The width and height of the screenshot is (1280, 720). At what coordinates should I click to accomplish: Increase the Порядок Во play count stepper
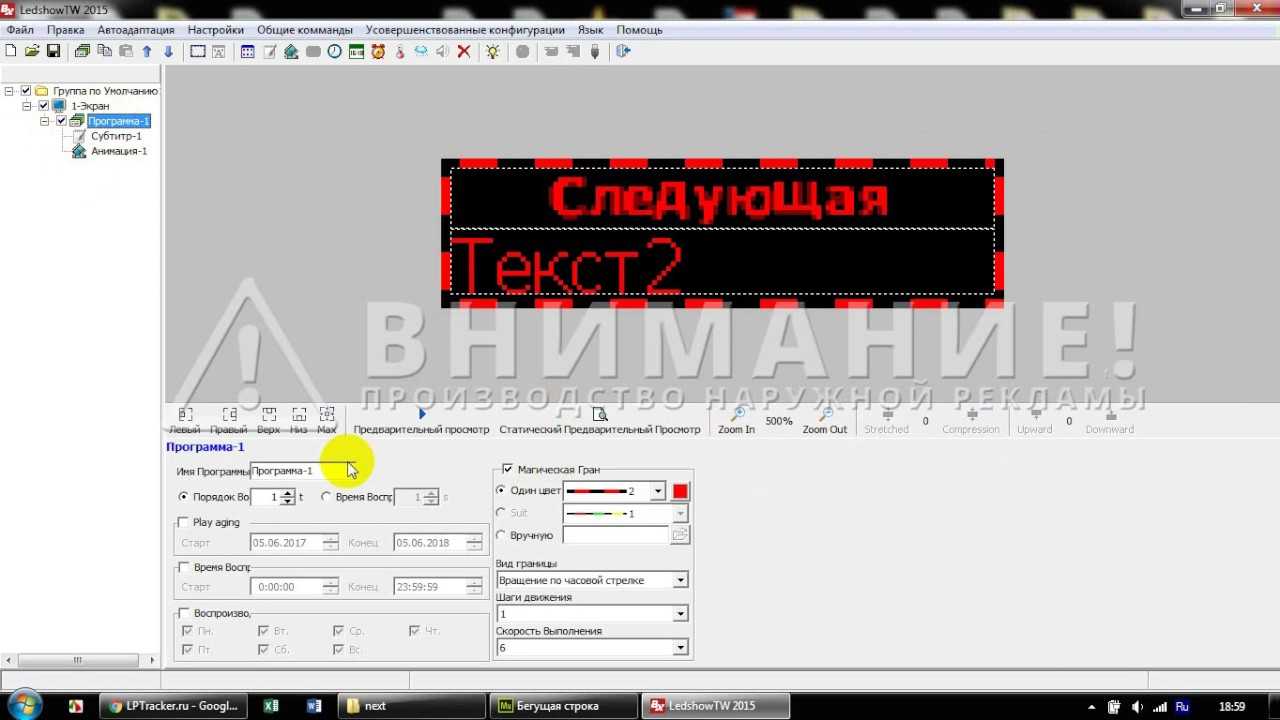(x=288, y=493)
